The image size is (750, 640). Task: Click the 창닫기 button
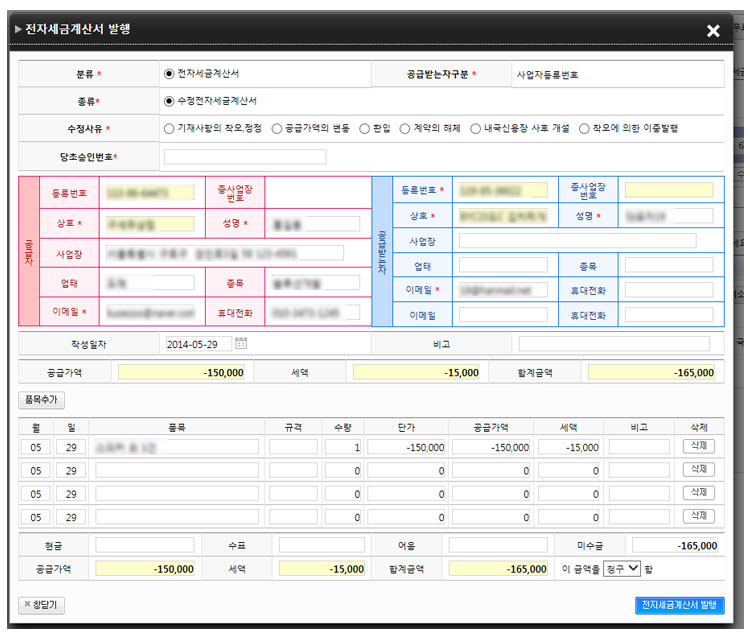pyautogui.click(x=41, y=605)
